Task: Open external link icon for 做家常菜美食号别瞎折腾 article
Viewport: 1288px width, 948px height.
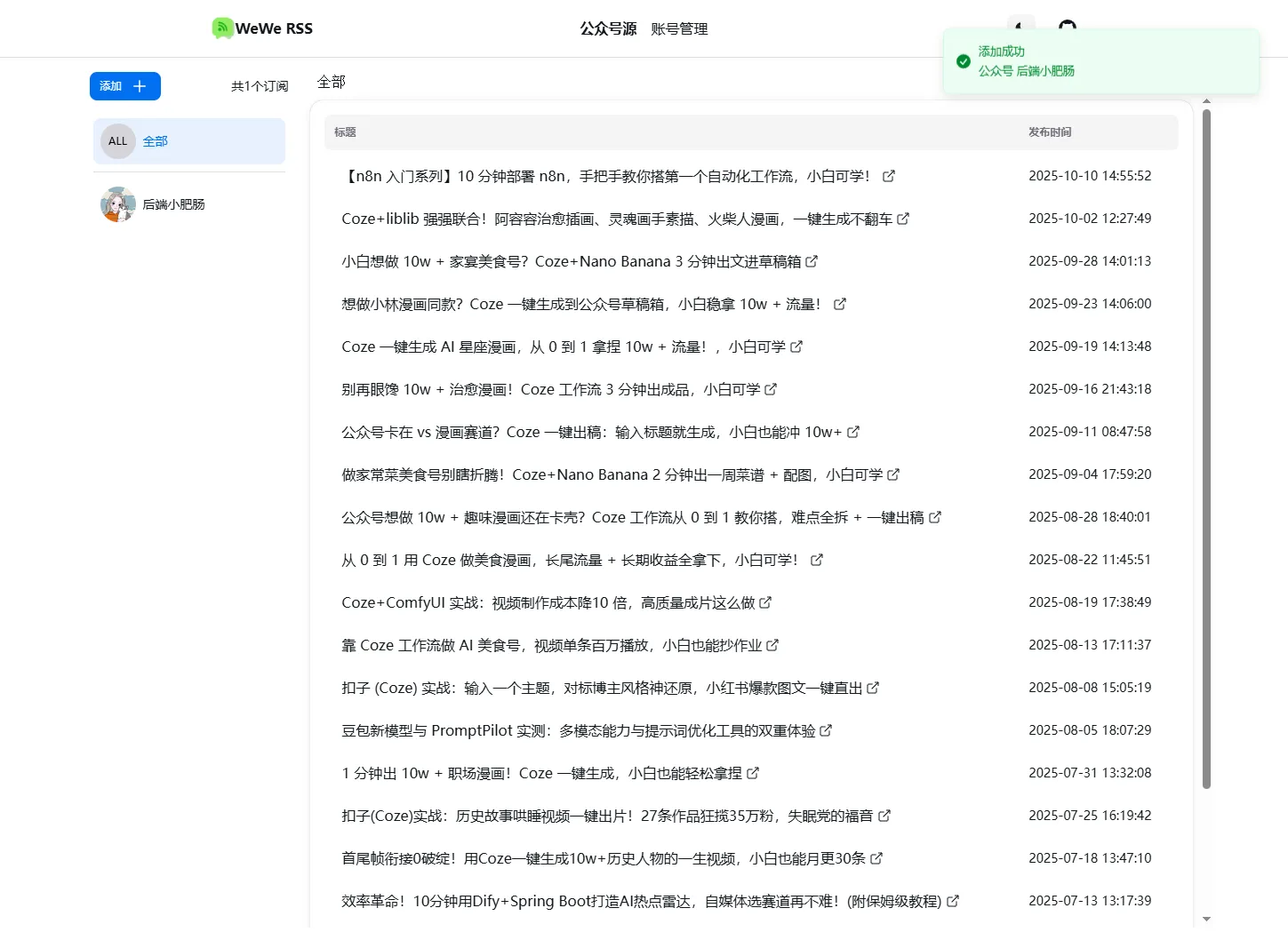Action: (x=893, y=474)
